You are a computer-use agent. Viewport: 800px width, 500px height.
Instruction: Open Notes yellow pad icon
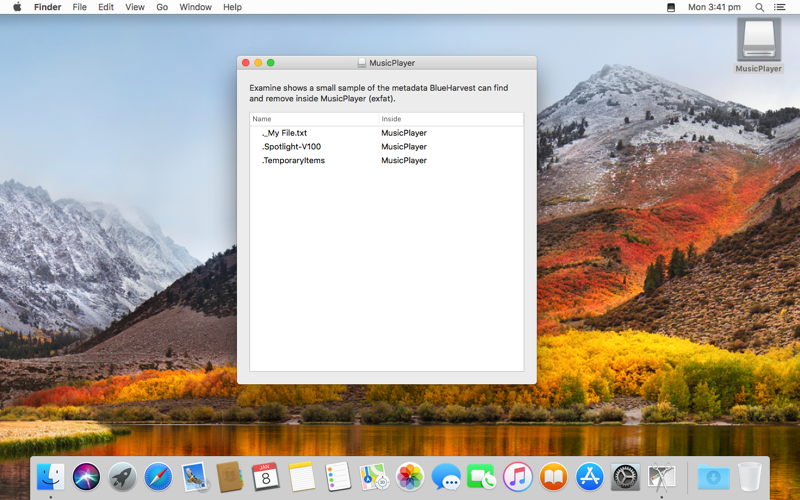[302, 477]
